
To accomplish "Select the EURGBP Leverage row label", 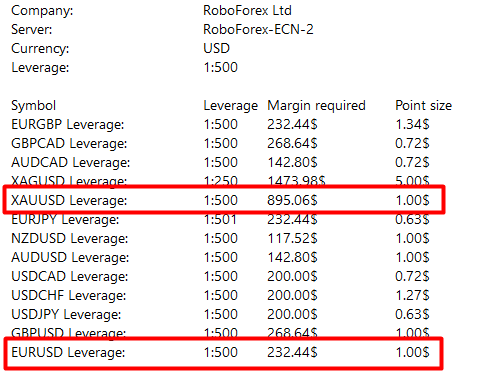I will (68, 125).
